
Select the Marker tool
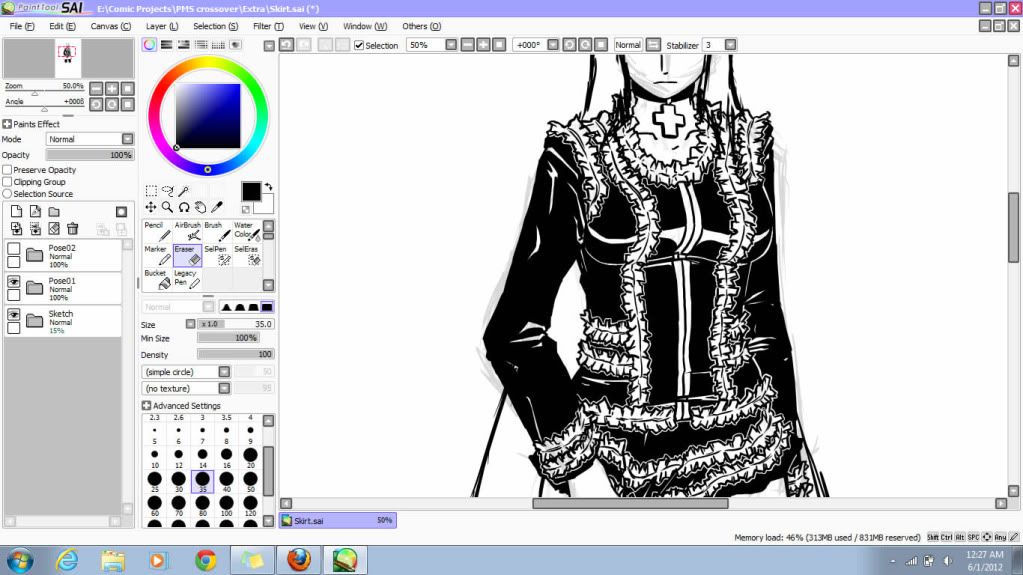coord(157,255)
